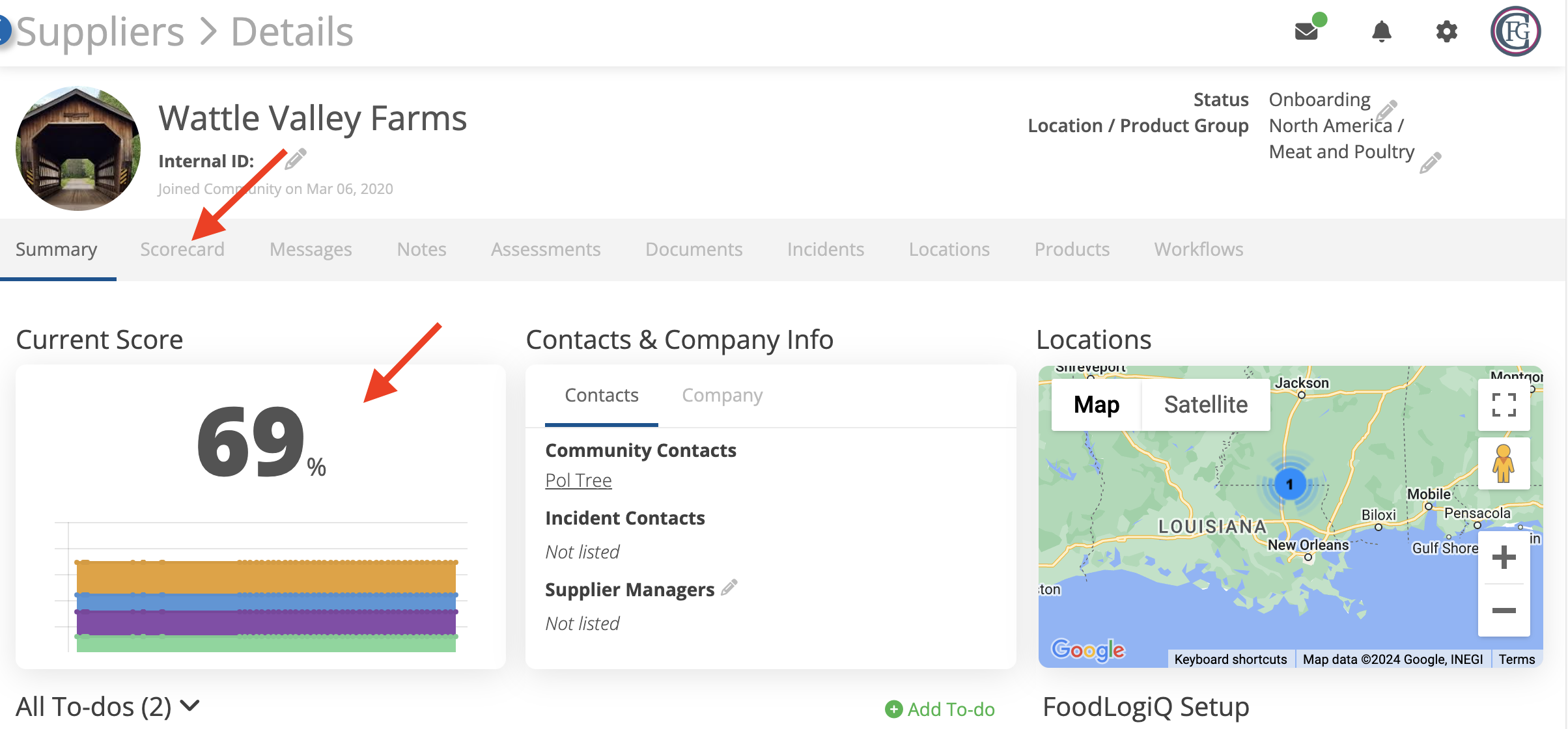1568x729 pixels.
Task: Click the green band in score chart
Action: coord(266,644)
